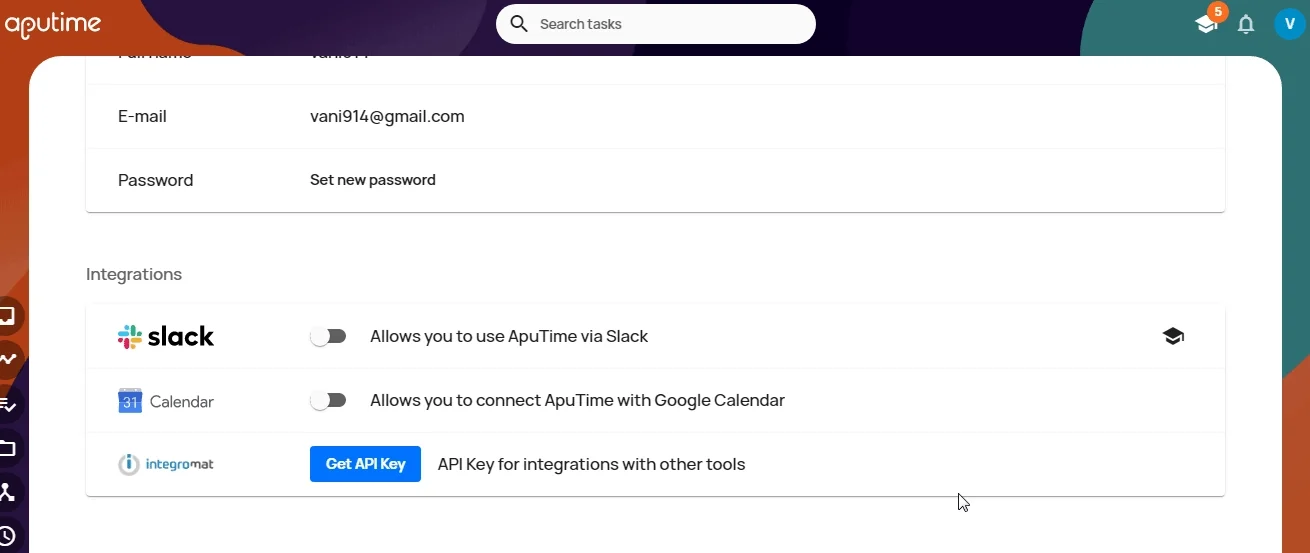Click the ApuTime logo

(52, 25)
